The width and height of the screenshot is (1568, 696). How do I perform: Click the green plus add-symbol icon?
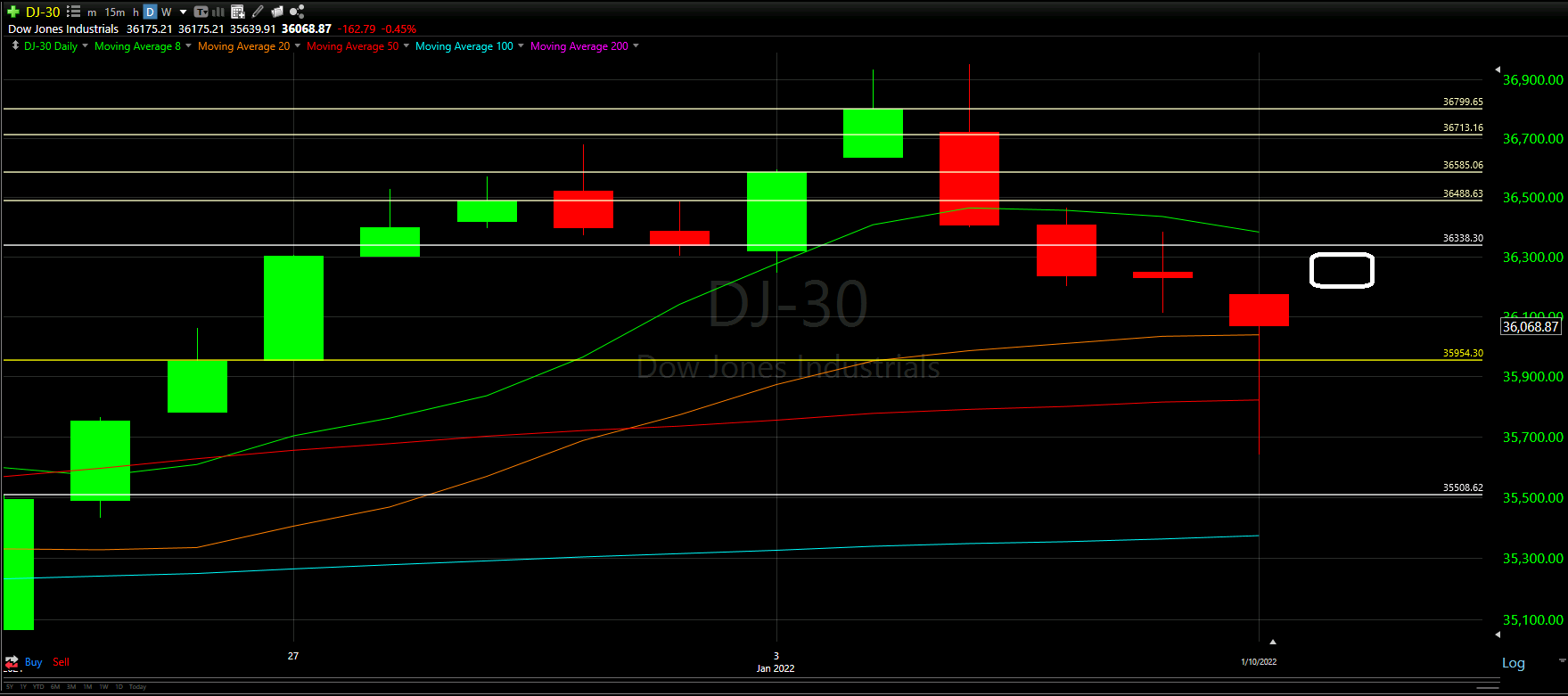coord(13,12)
